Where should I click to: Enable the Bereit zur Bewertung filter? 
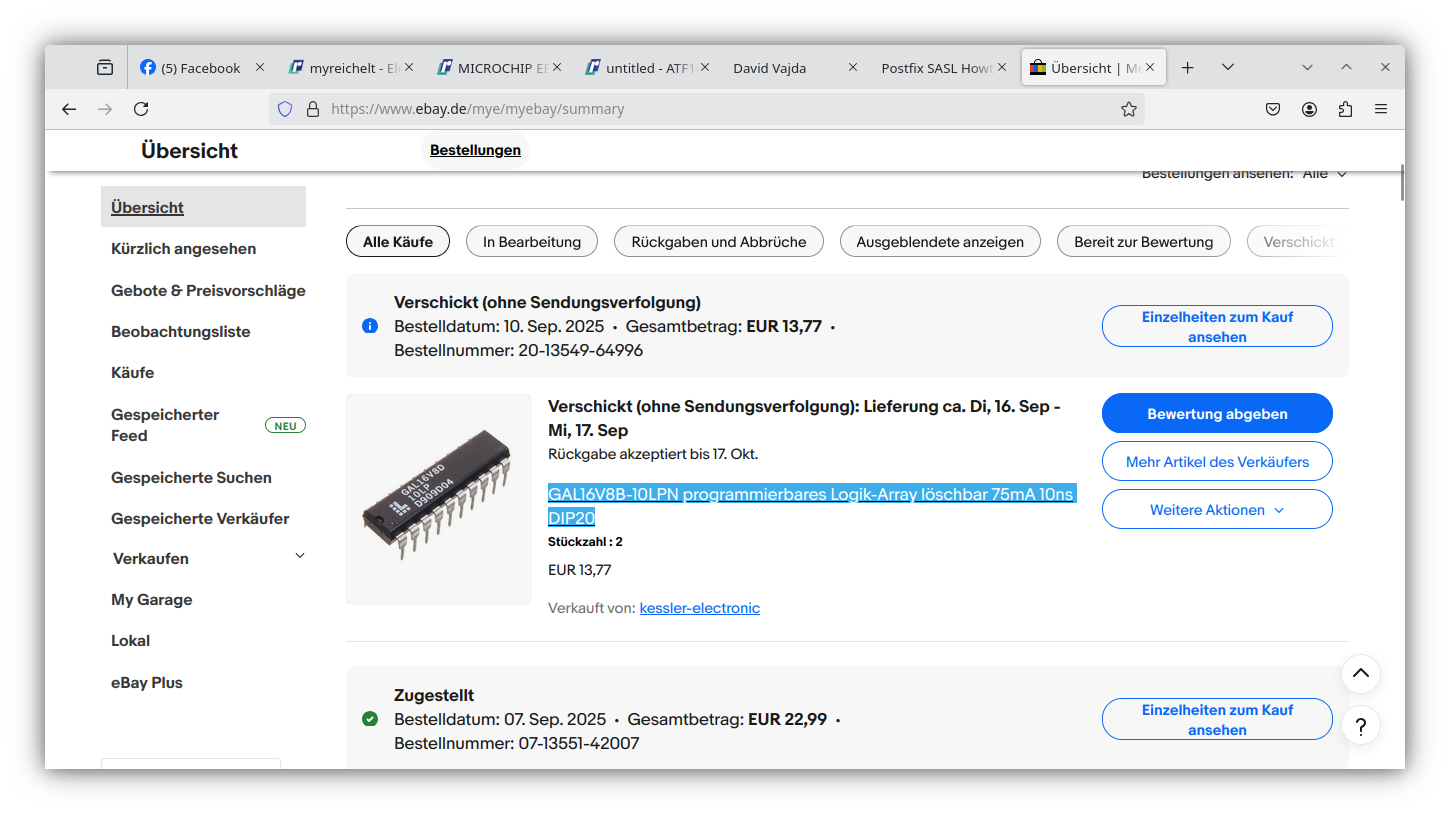pyautogui.click(x=1143, y=241)
